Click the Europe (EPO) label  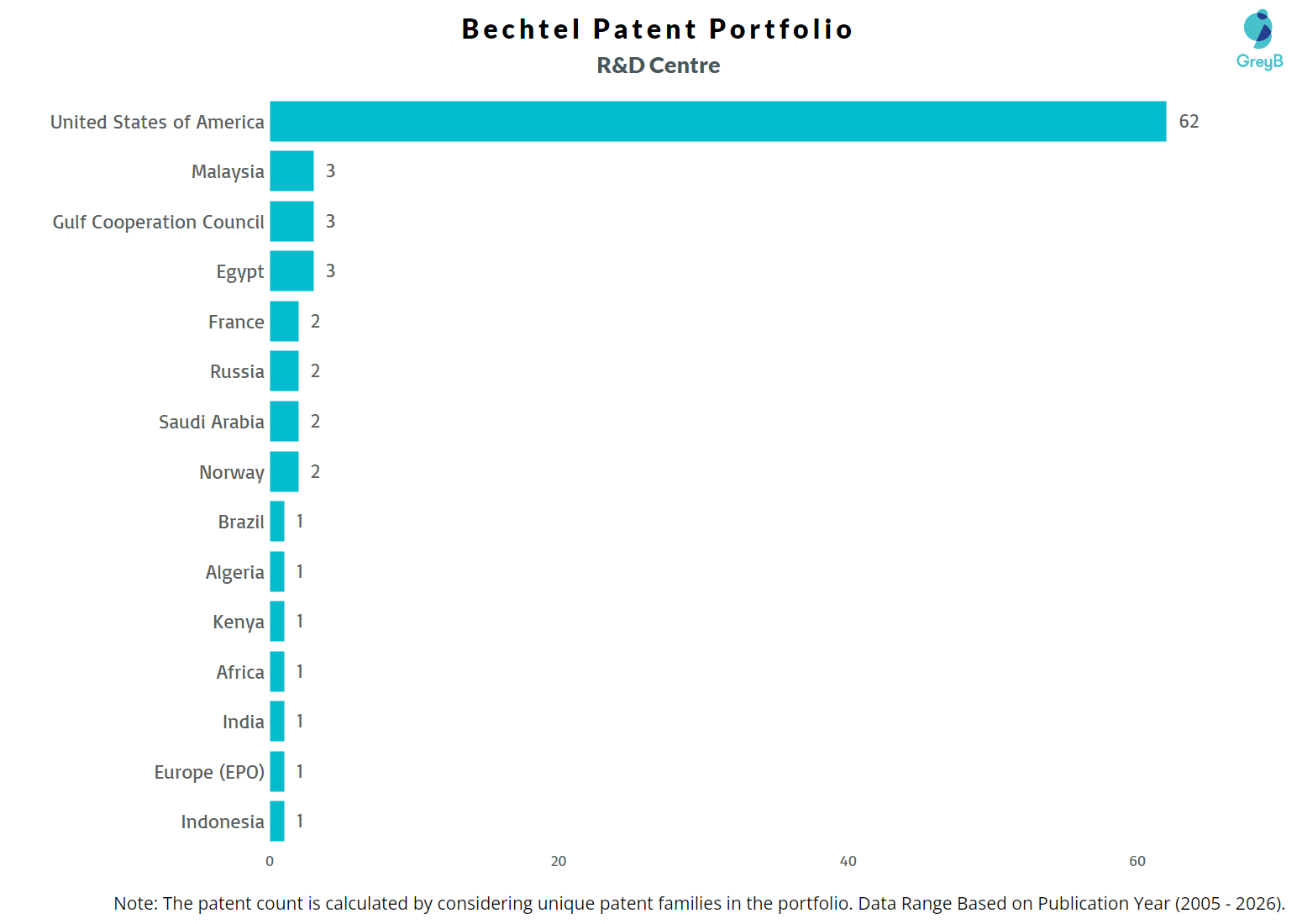tap(209, 772)
